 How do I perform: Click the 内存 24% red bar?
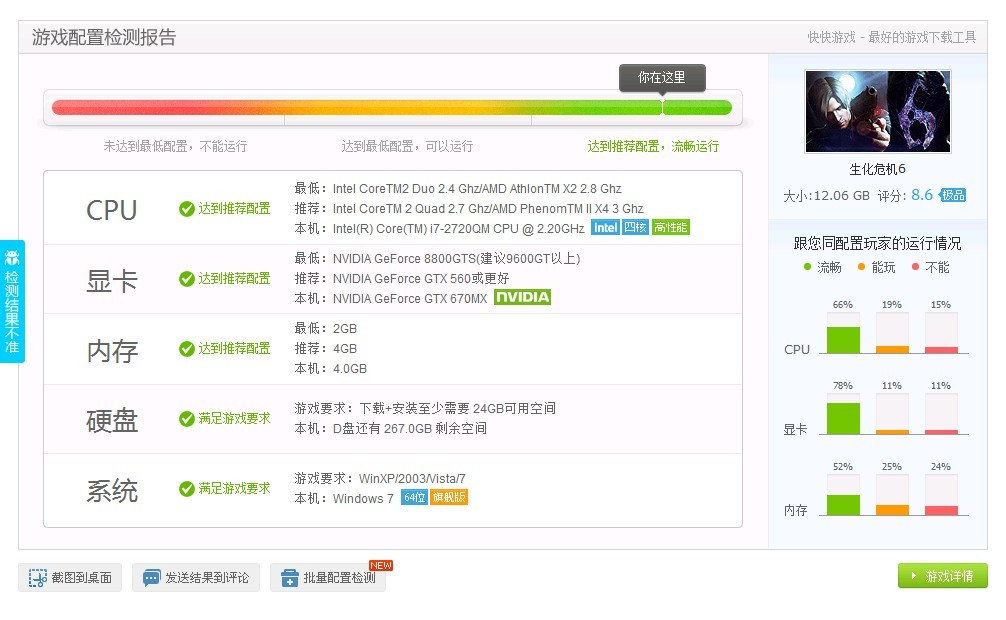click(x=941, y=511)
